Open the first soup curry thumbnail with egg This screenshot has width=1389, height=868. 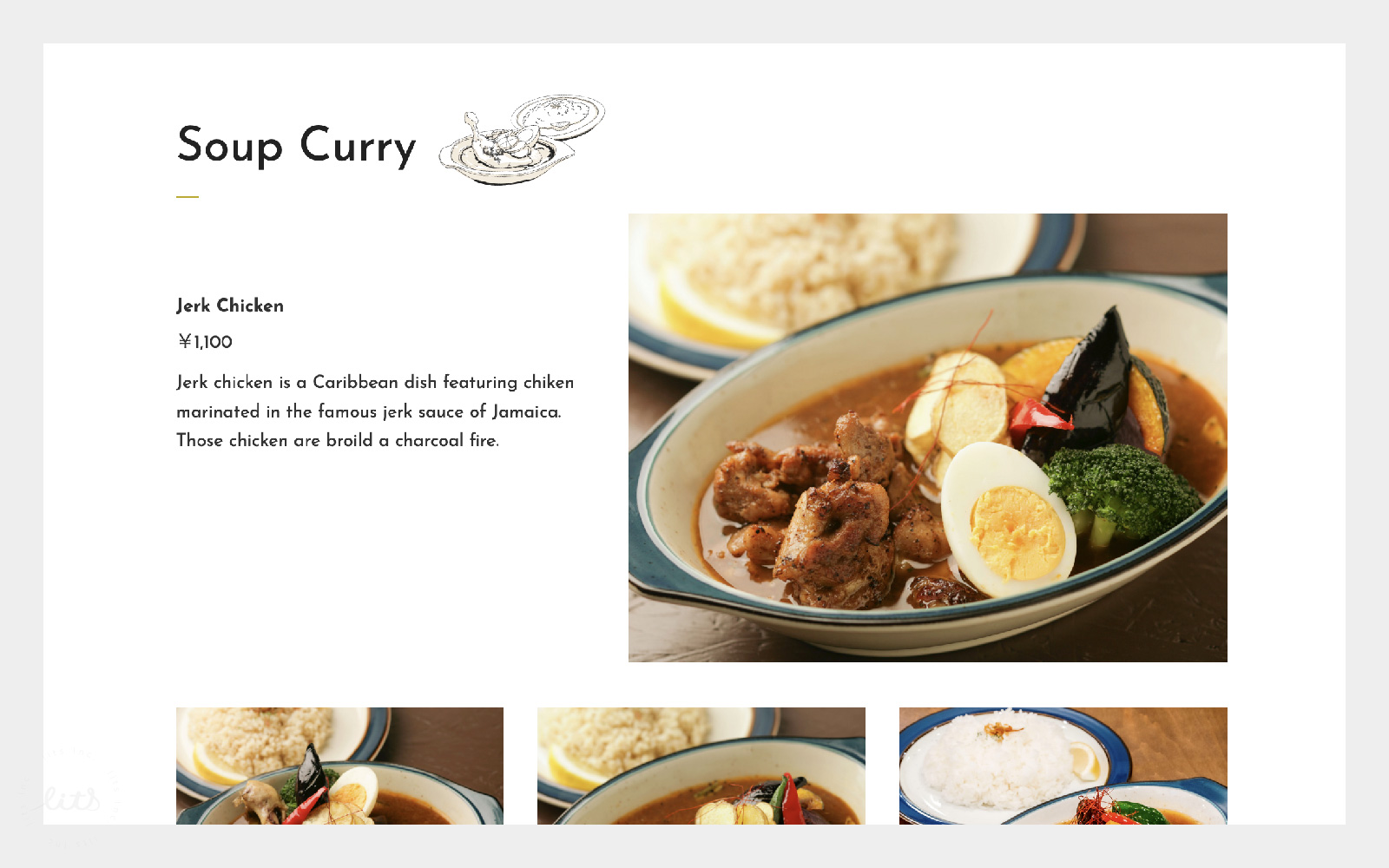tap(339, 766)
